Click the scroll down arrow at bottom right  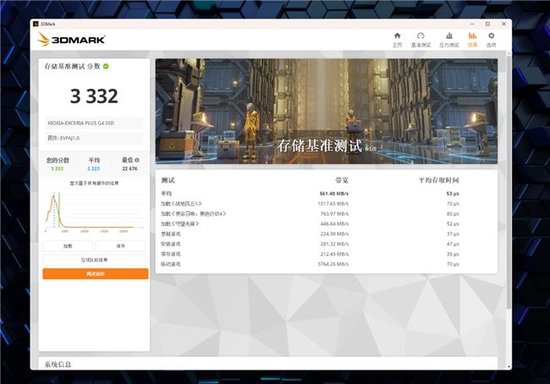[509, 366]
